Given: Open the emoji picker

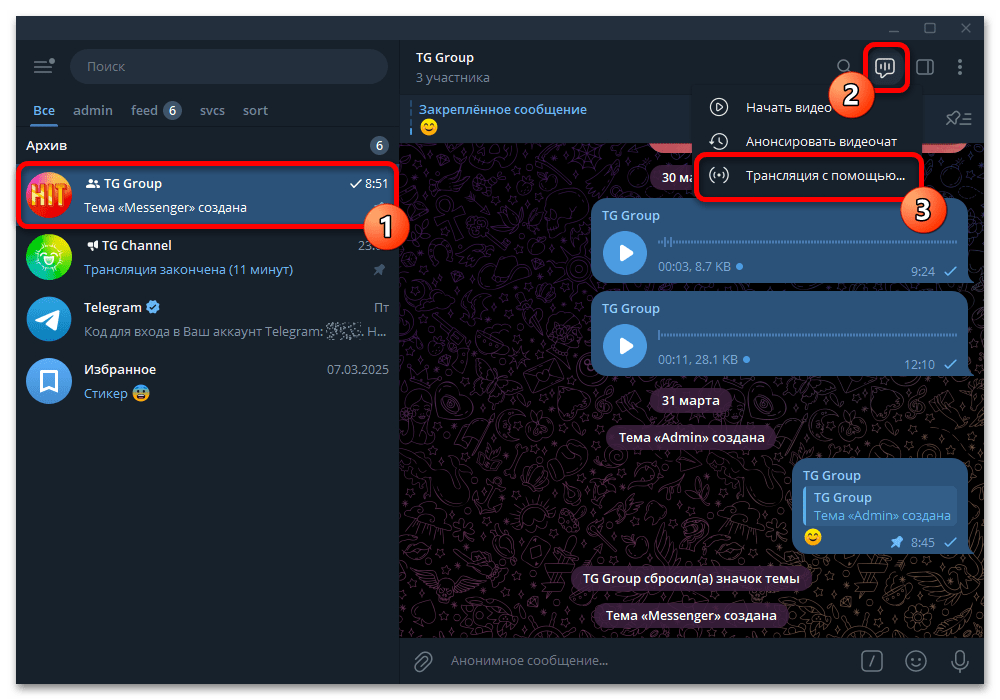Looking at the screenshot, I should (x=916, y=661).
